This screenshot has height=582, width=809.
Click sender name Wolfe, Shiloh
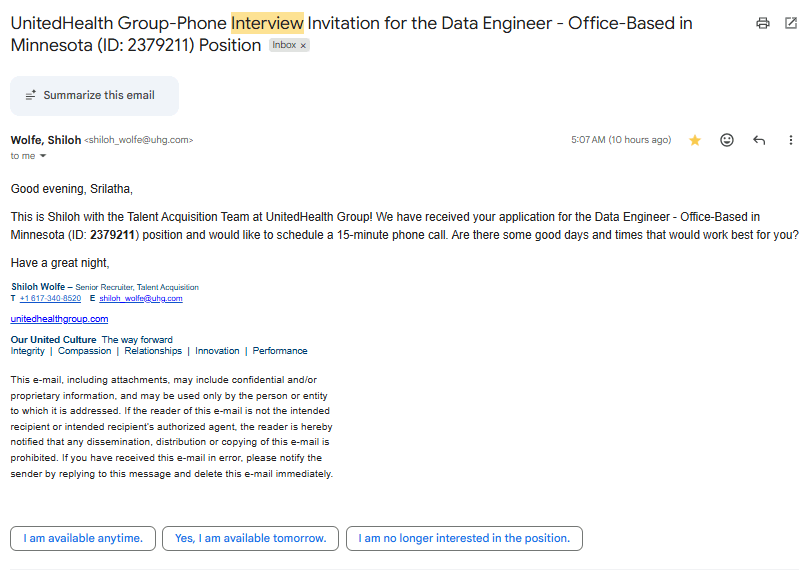(x=46, y=140)
